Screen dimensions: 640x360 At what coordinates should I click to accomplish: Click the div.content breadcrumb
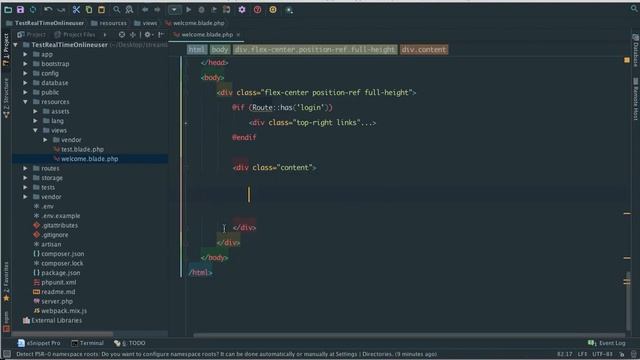point(424,50)
